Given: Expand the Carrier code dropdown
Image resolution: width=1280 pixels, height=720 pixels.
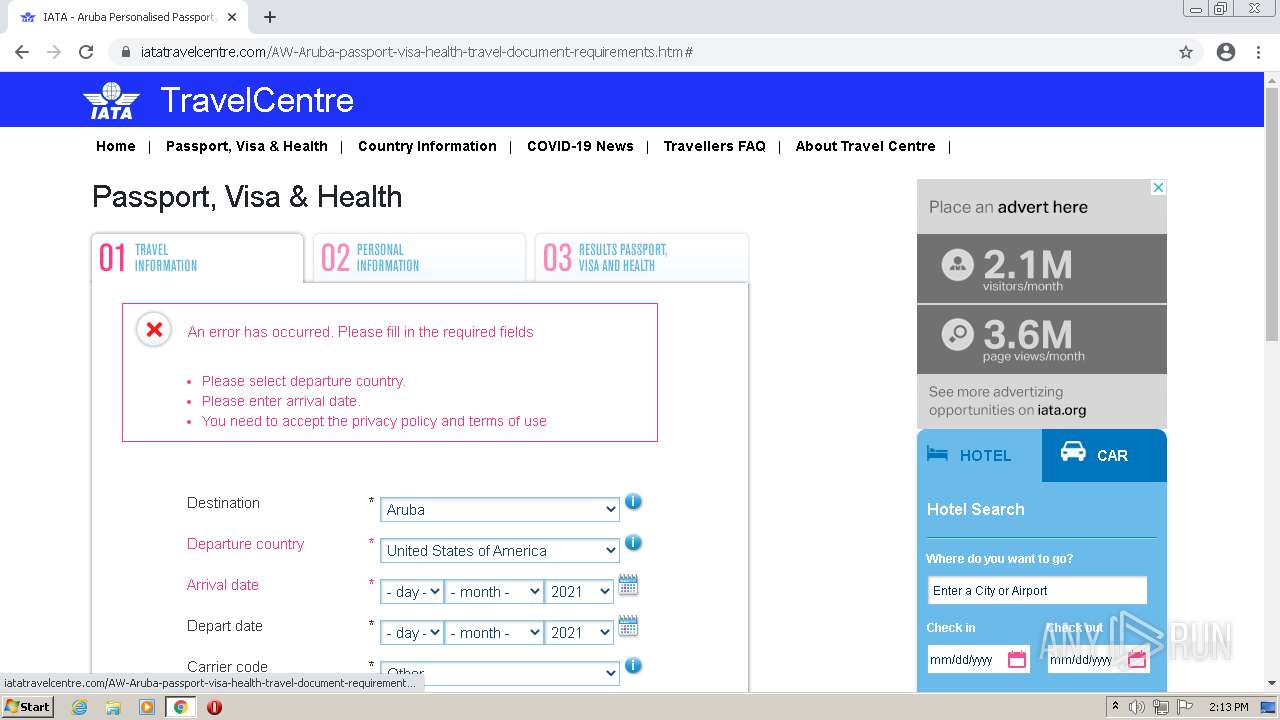Looking at the screenshot, I should tap(500, 673).
